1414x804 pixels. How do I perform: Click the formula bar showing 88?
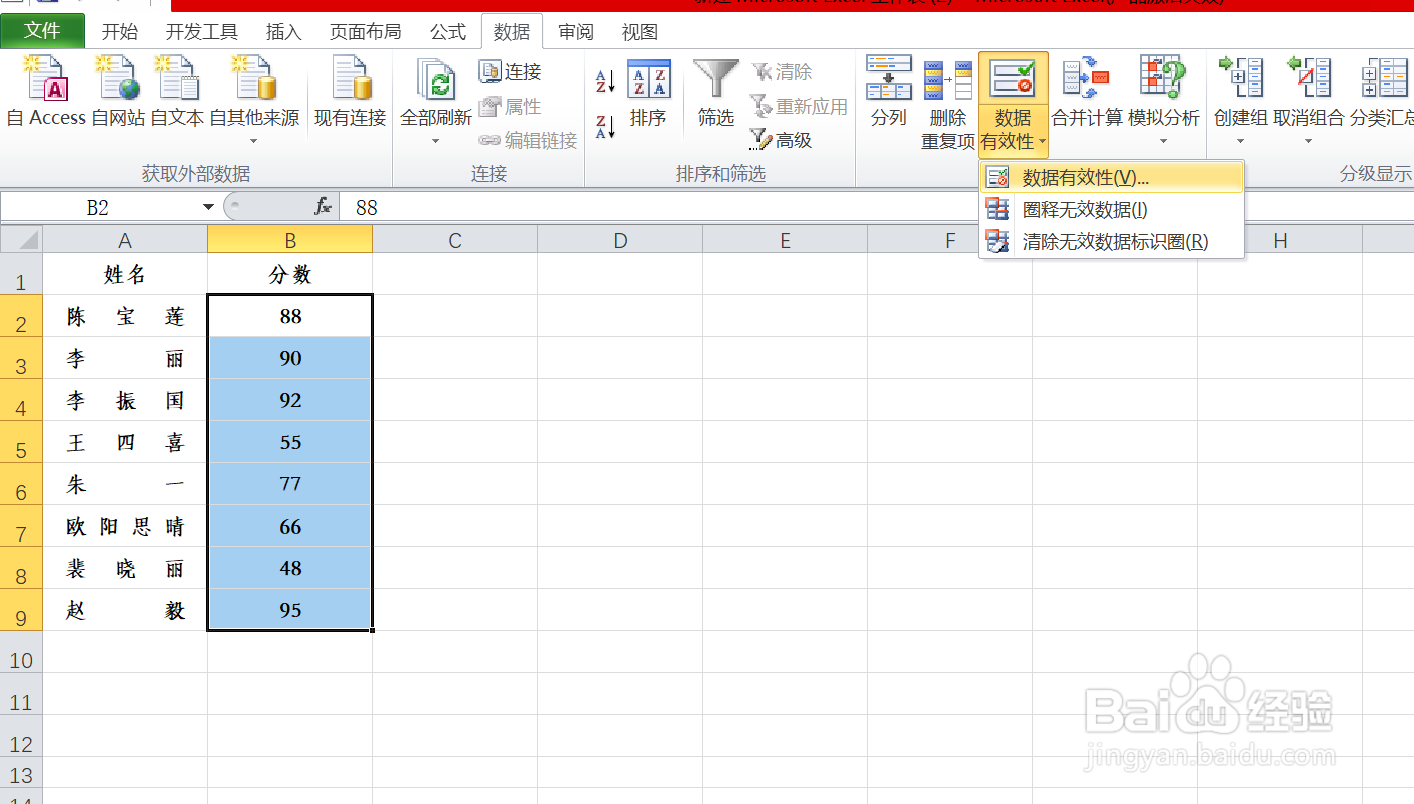click(x=876, y=207)
